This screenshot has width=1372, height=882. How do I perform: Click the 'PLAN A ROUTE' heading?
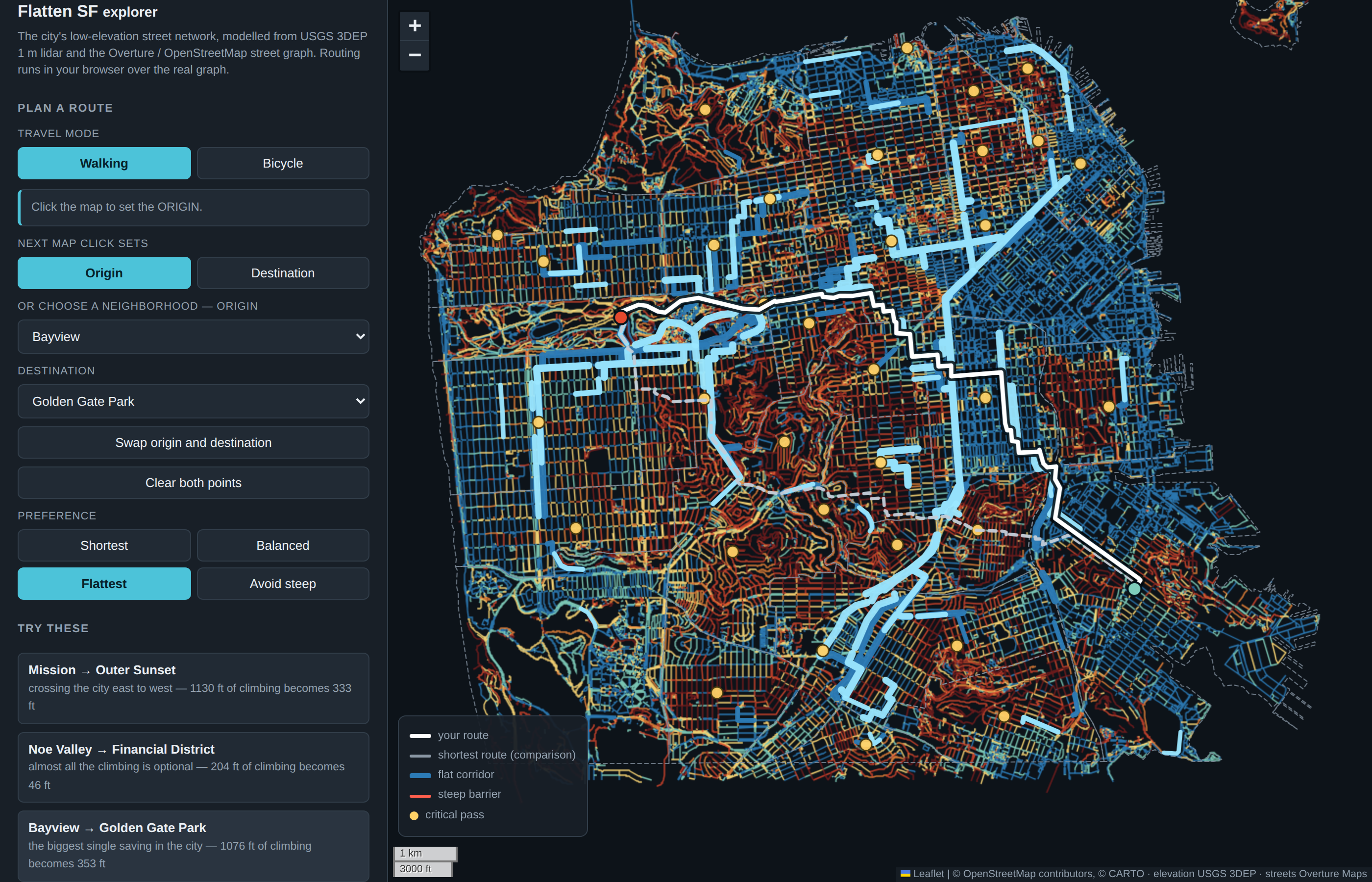(x=65, y=108)
